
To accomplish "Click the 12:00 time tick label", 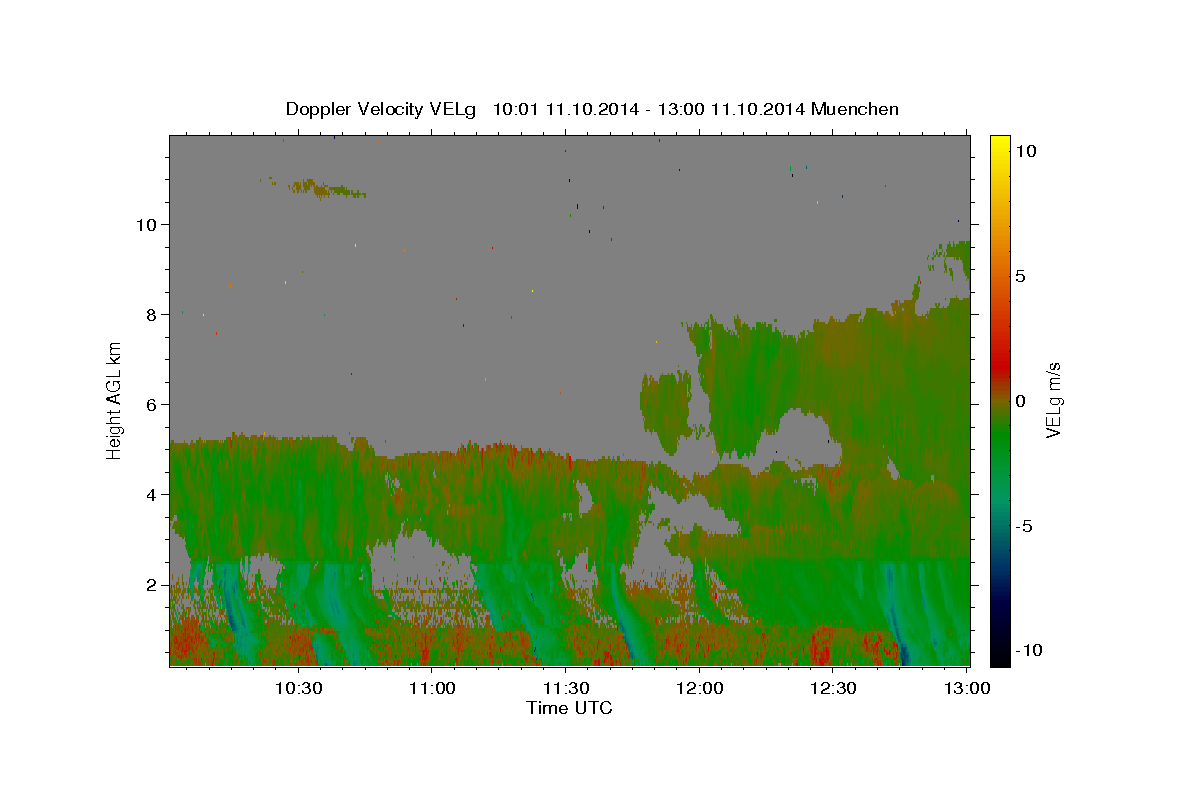I will pyautogui.click(x=700, y=688).
